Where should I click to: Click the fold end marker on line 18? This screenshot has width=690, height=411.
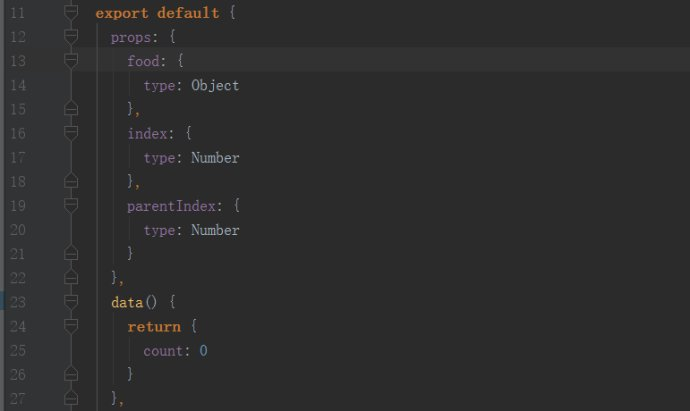pyautogui.click(x=70, y=182)
